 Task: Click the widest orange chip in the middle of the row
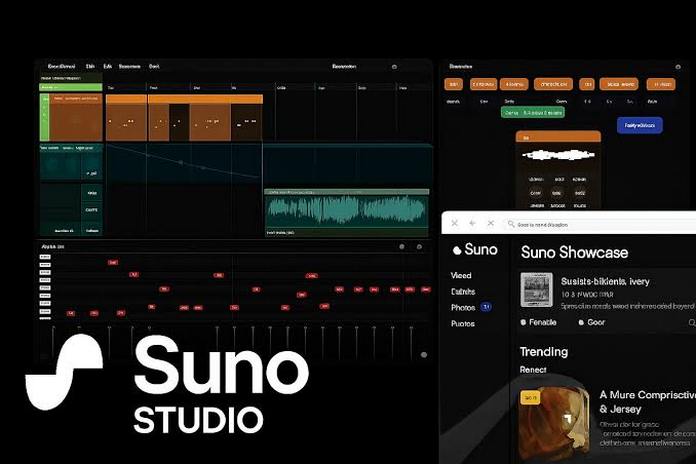553,84
